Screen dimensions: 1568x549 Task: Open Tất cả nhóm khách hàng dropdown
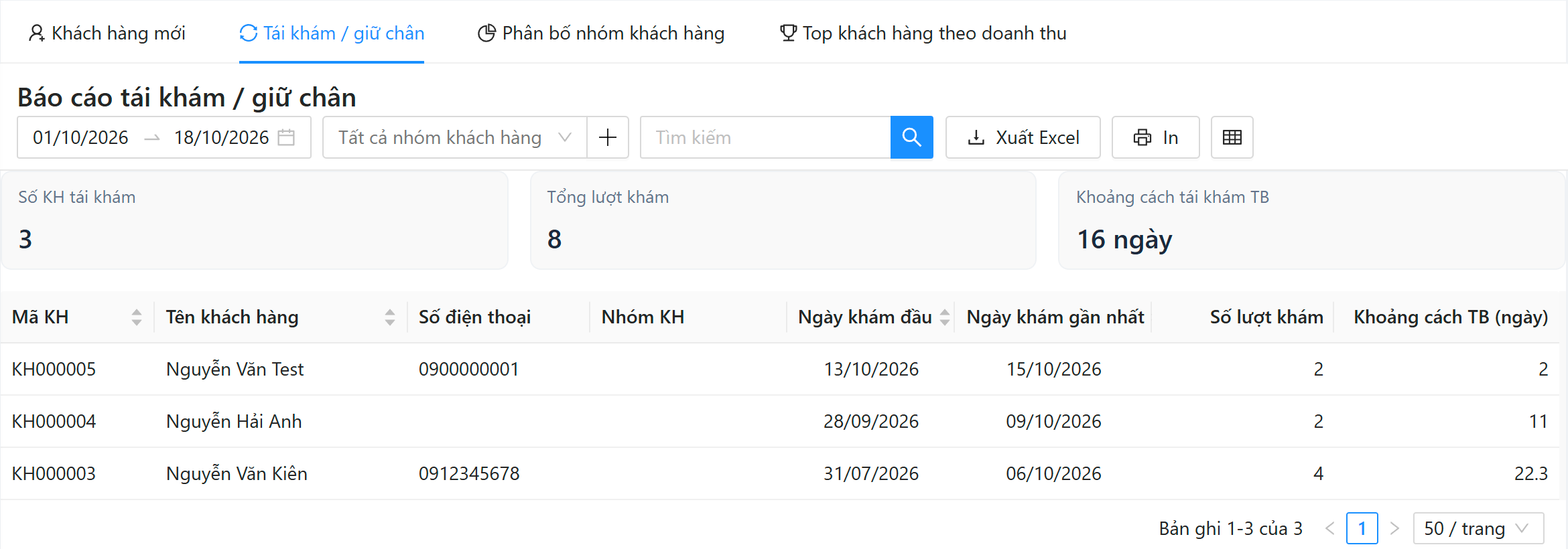pyautogui.click(x=454, y=137)
